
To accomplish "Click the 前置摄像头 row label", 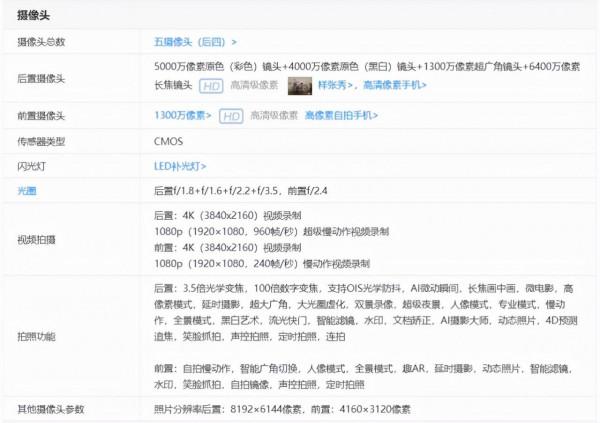I will pyautogui.click(x=41, y=116).
